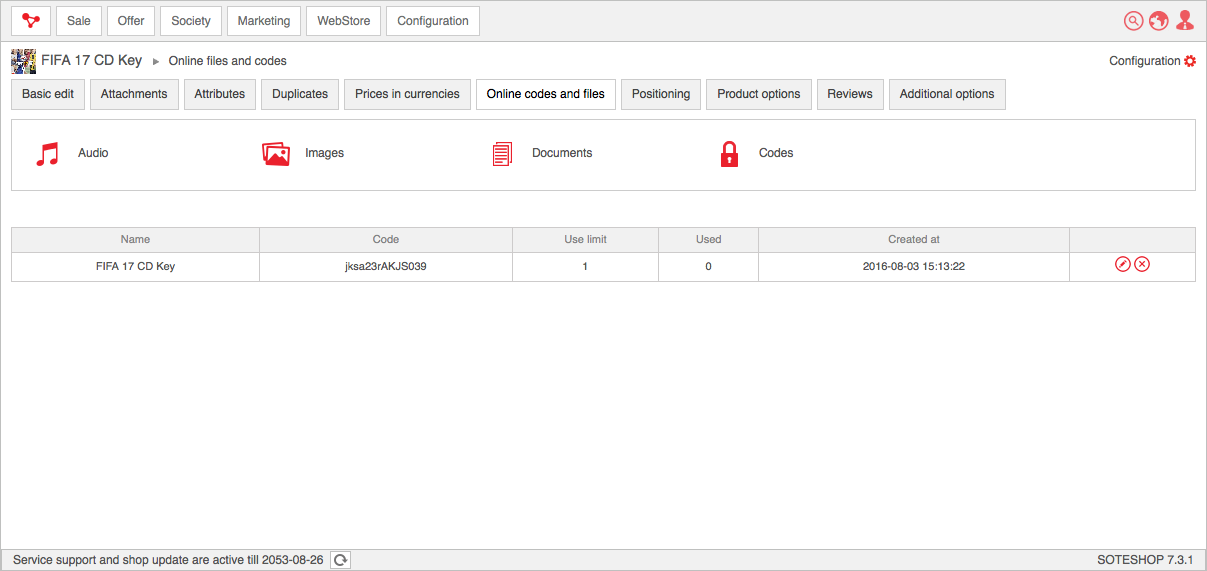This screenshot has width=1207, height=571.
Task: Click the SOTESHOP 7.3.1 version text
Action: [x=1146, y=560]
